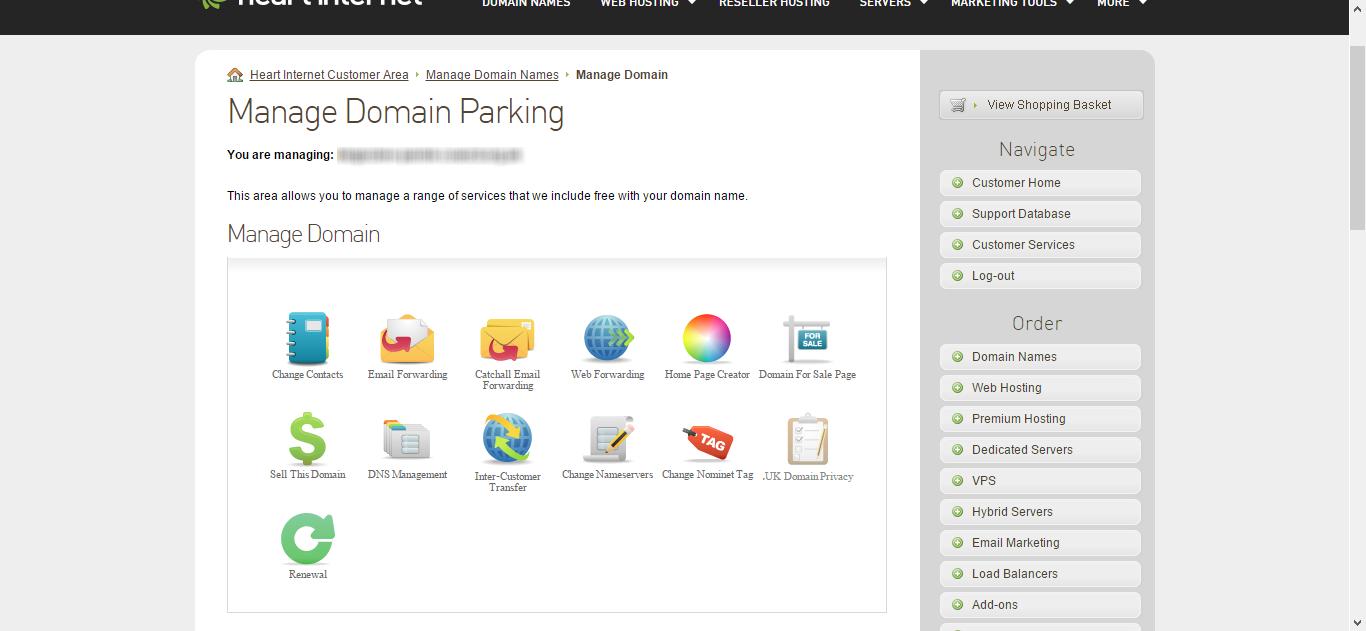This screenshot has height=631, width=1366.
Task: Click the Change Nominet Tag icon
Action: click(x=707, y=439)
